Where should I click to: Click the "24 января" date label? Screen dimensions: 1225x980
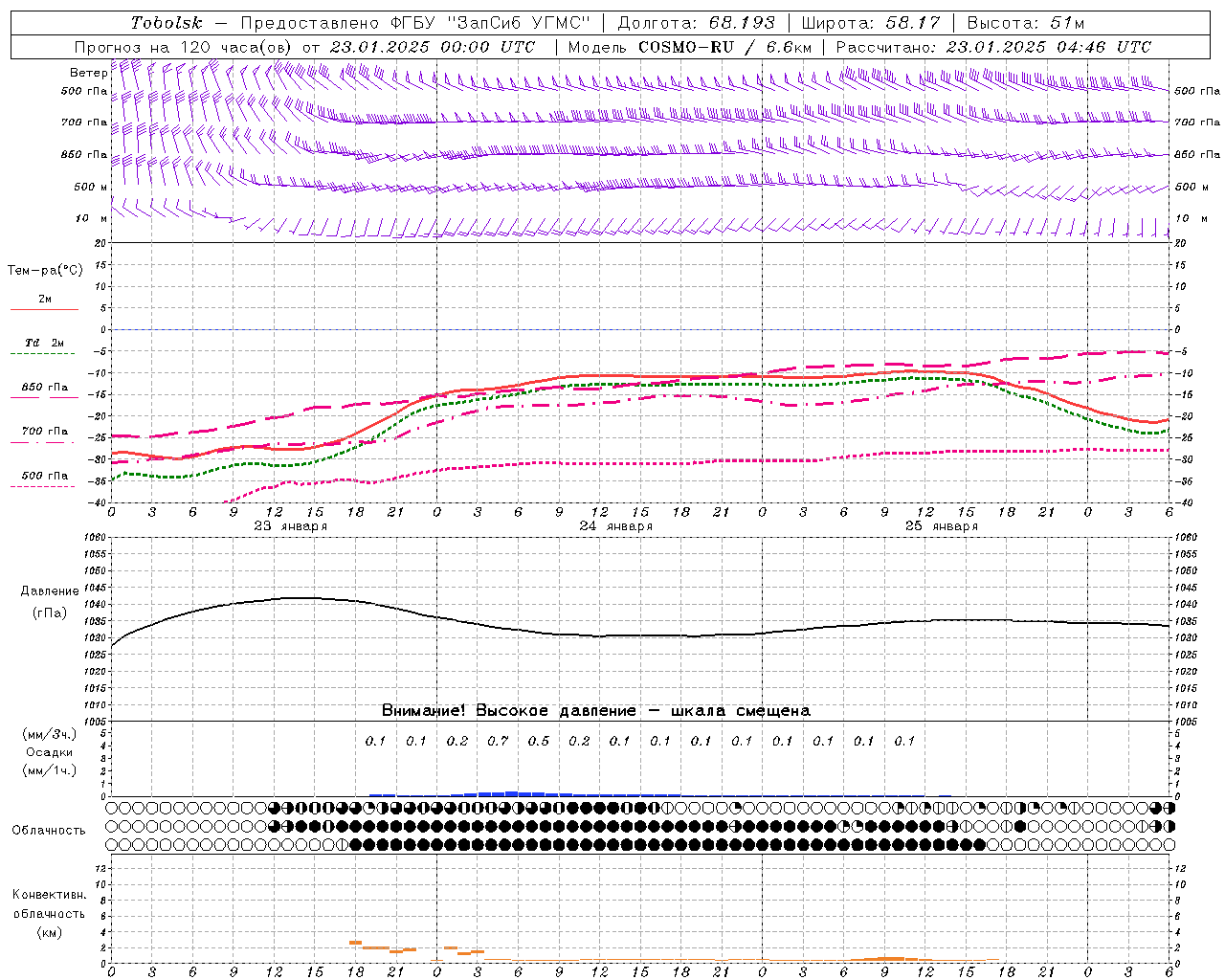pyautogui.click(x=616, y=526)
